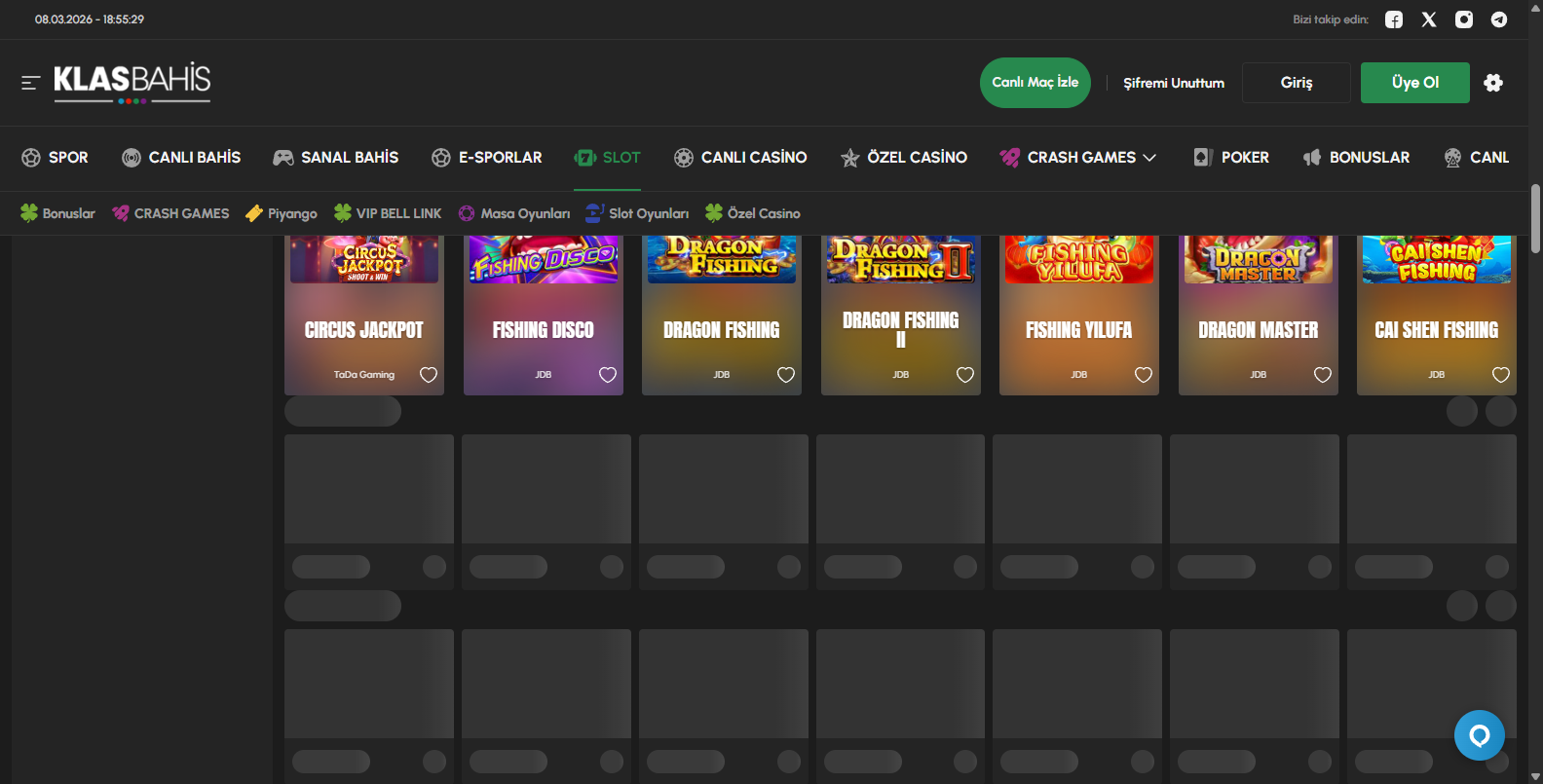This screenshot has height=784, width=1543.
Task: Open the X (Twitter) social icon
Action: click(1429, 19)
